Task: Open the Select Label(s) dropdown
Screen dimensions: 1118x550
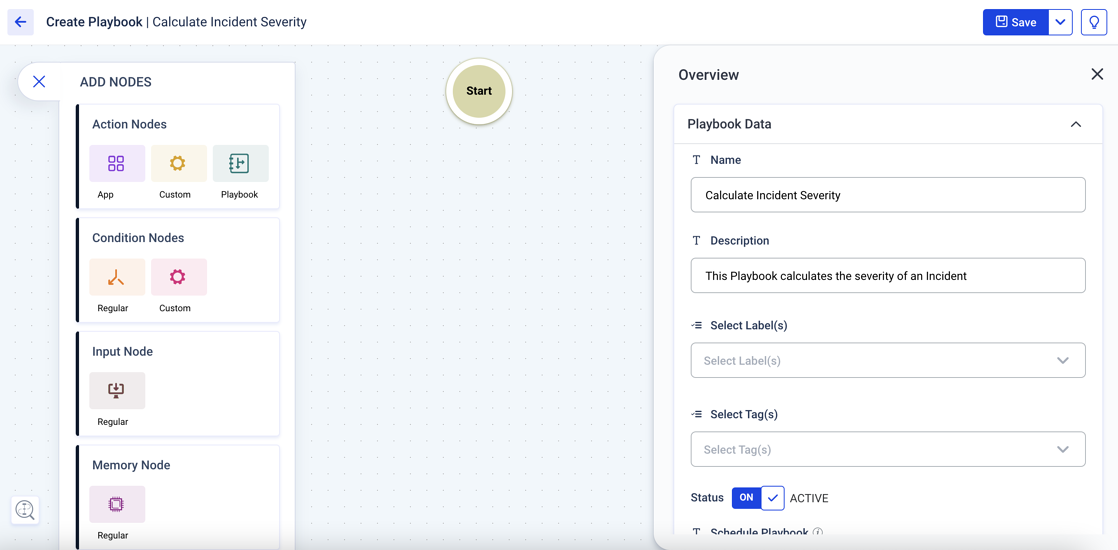Action: (887, 361)
